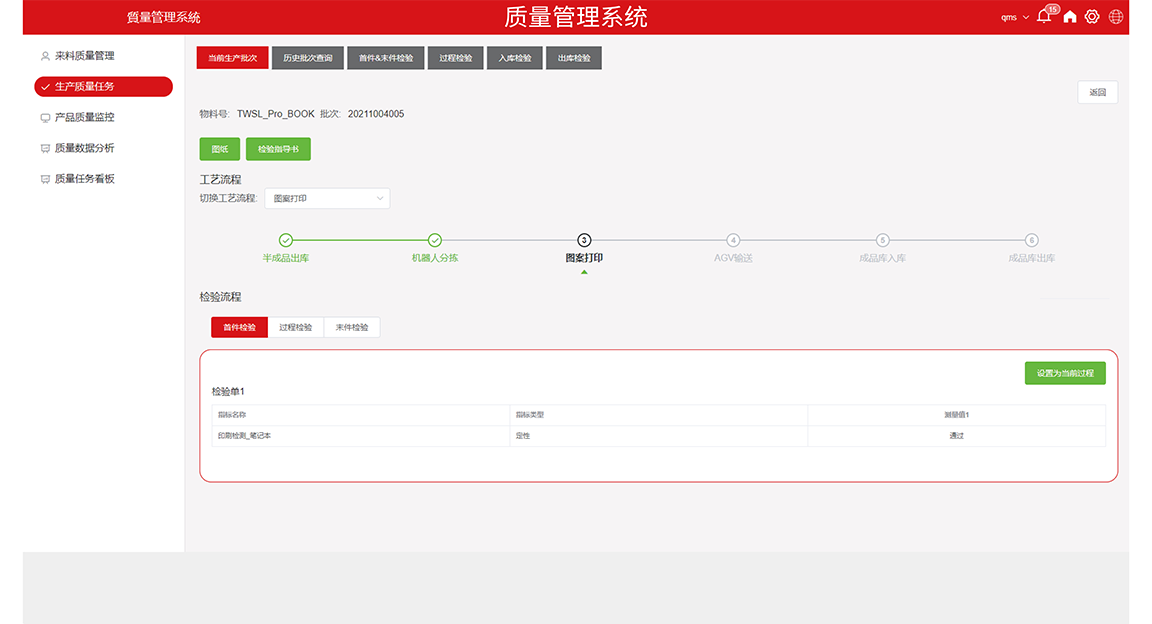Image resolution: width=1152 pixels, height=624 pixels.
Task: Click the 半成品出库 completed step checkmark
Action: [x=285, y=240]
